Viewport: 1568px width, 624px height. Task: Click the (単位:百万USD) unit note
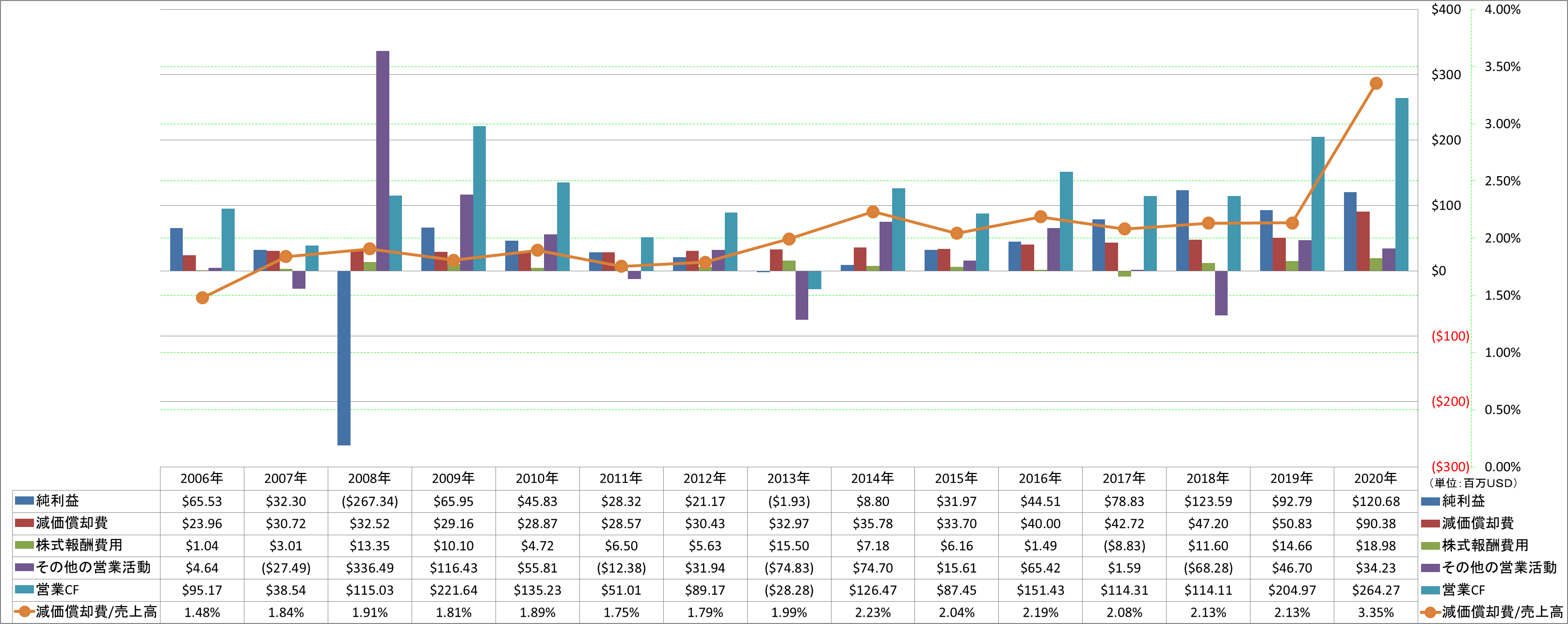(x=1472, y=483)
